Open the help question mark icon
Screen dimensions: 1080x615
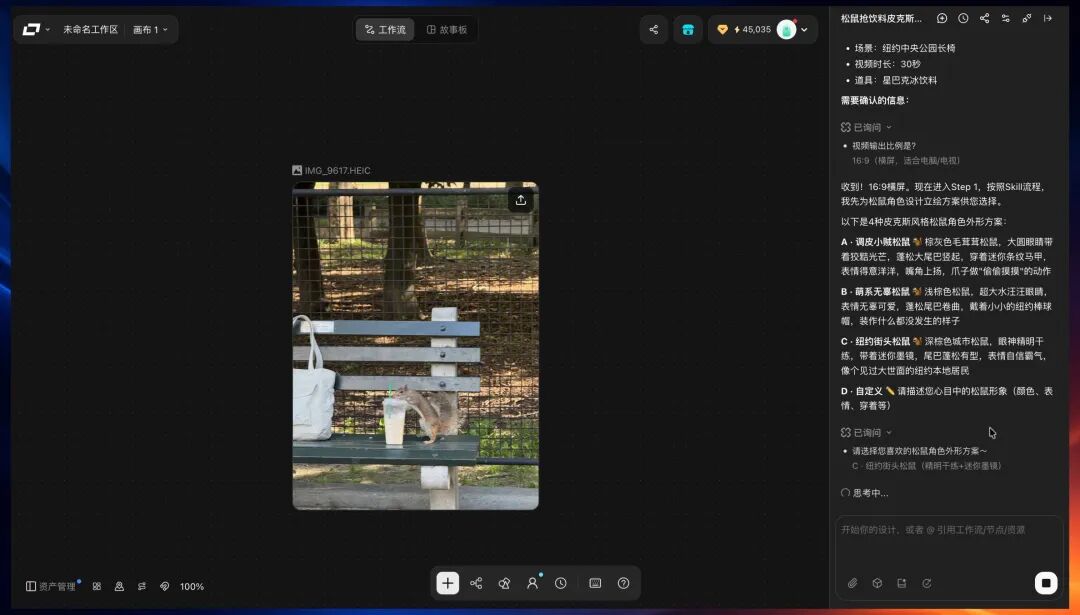pyautogui.click(x=623, y=583)
